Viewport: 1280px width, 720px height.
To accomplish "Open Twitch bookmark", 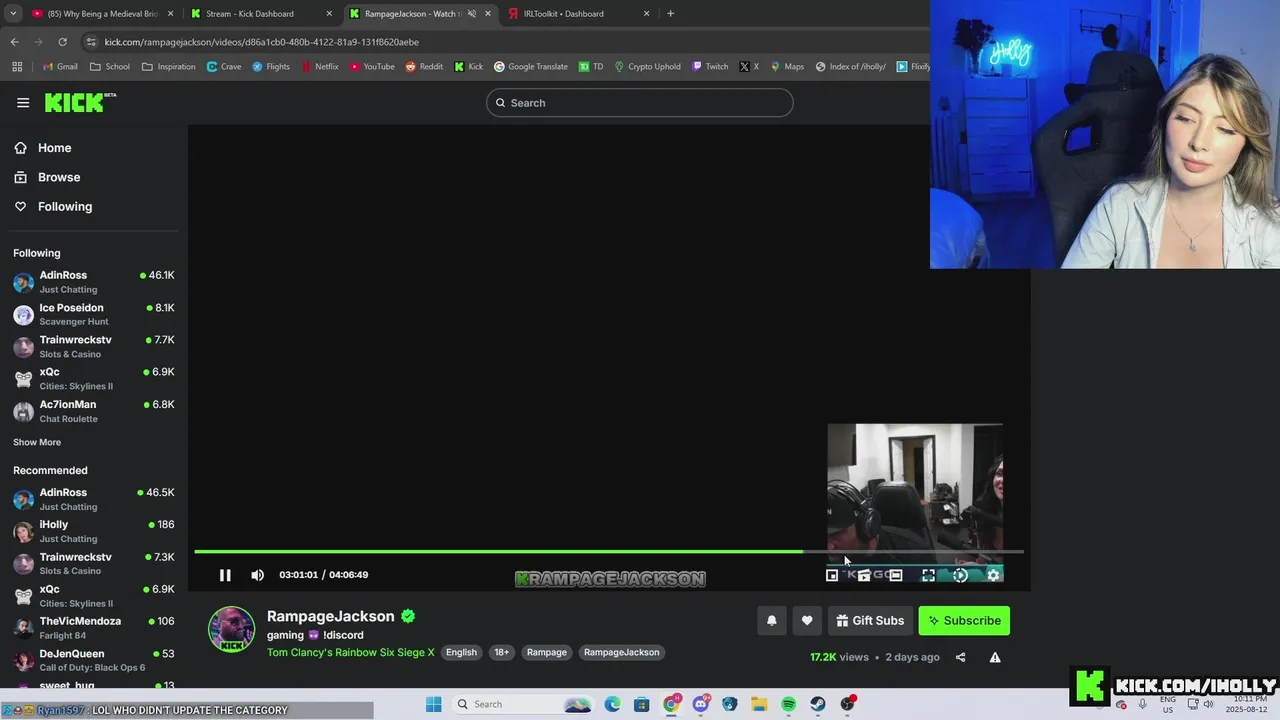I will (710, 67).
